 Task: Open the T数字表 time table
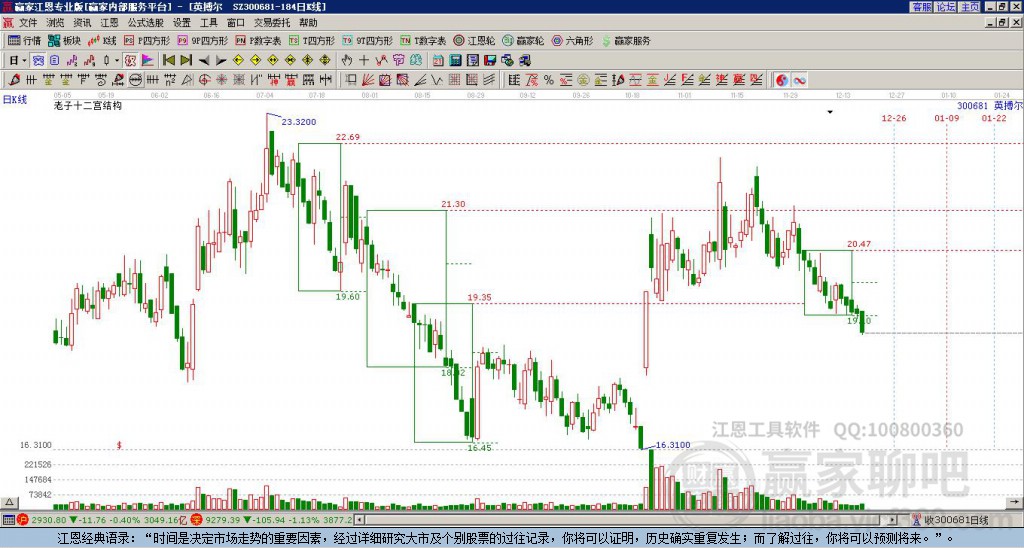(x=423, y=40)
